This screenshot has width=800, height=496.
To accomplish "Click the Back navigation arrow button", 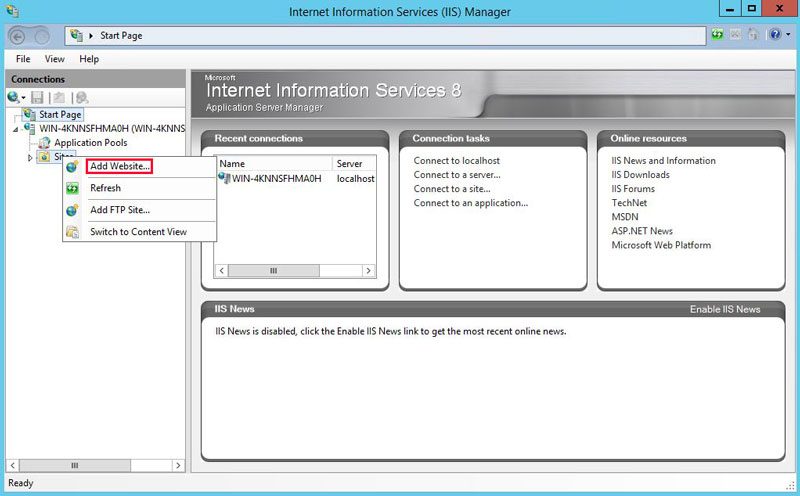I will [x=17, y=37].
